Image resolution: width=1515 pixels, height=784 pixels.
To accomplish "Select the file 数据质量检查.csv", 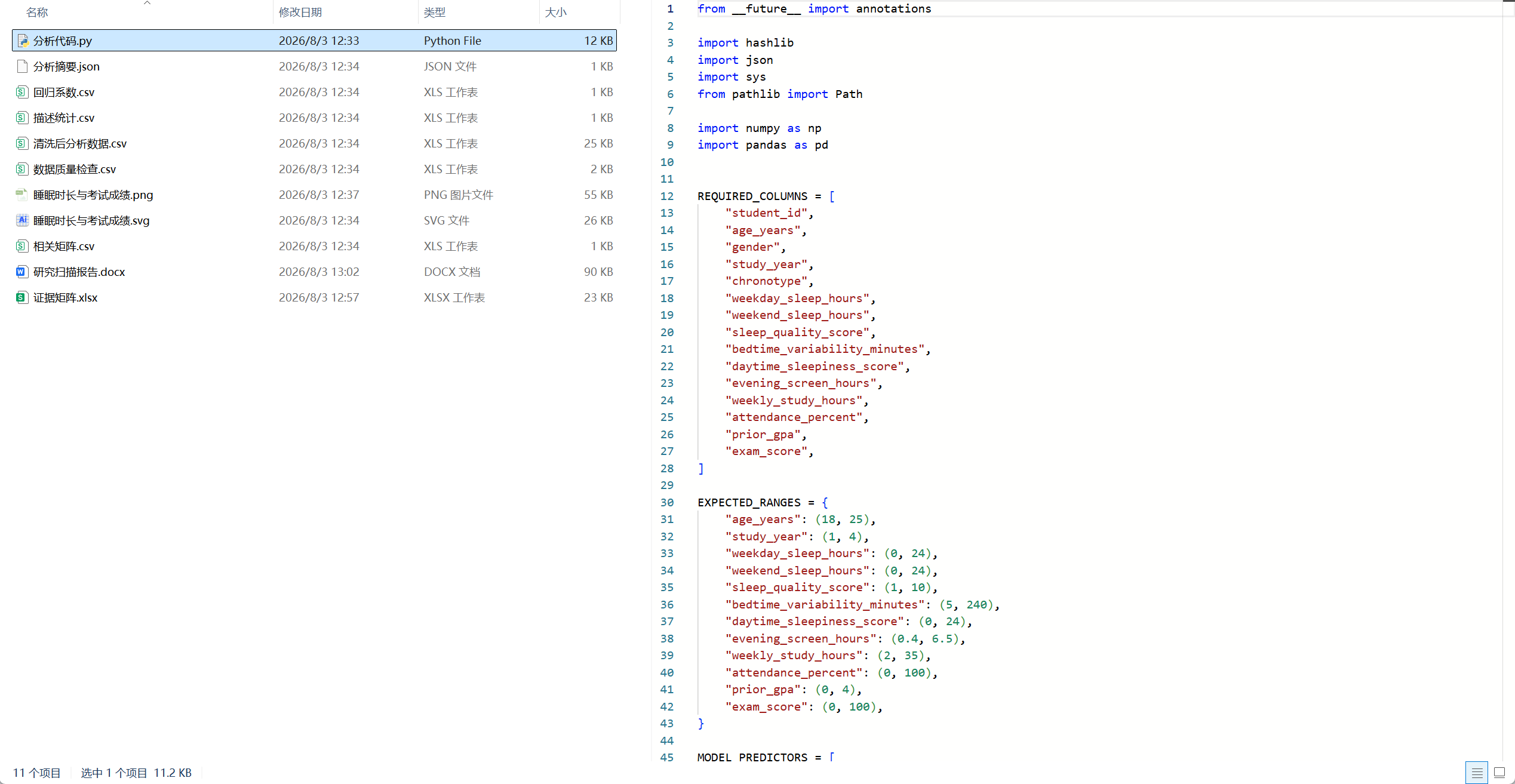I will (x=314, y=169).
